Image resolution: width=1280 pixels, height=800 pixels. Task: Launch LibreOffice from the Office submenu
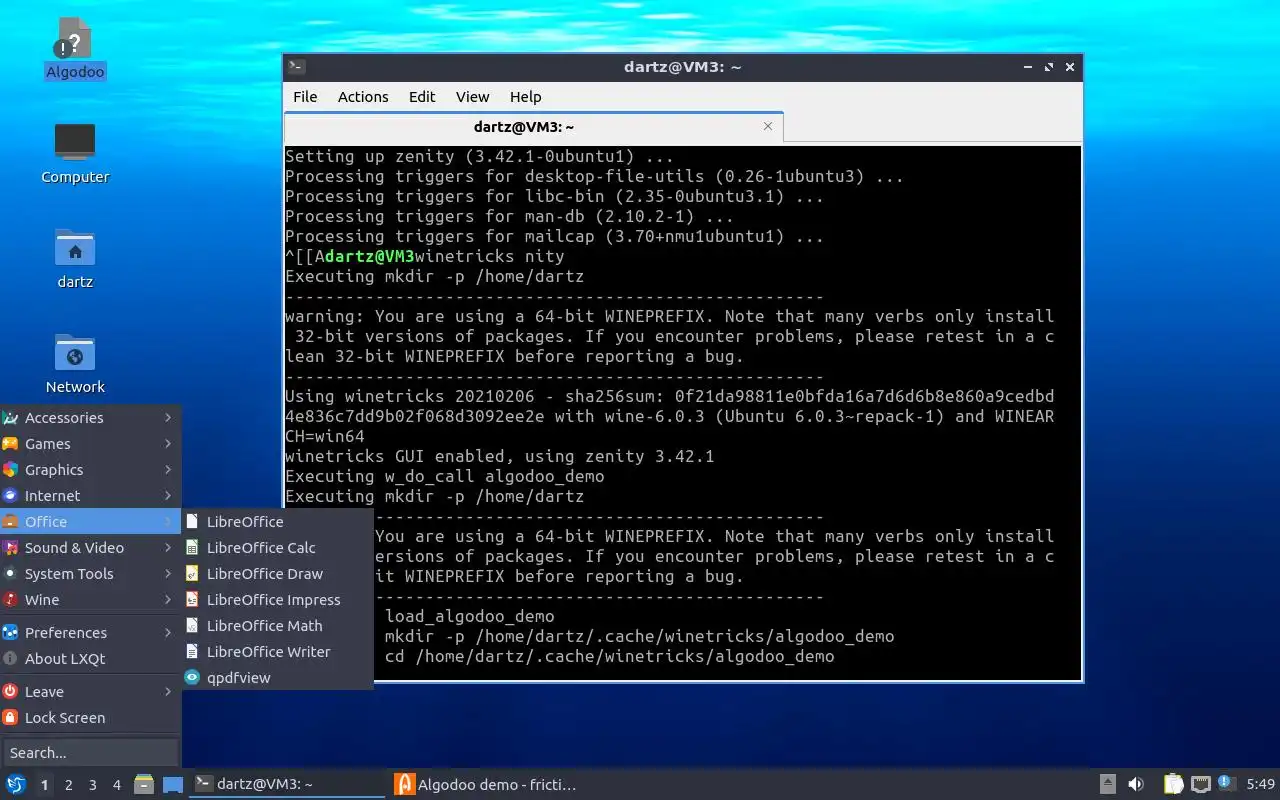click(x=277, y=522)
